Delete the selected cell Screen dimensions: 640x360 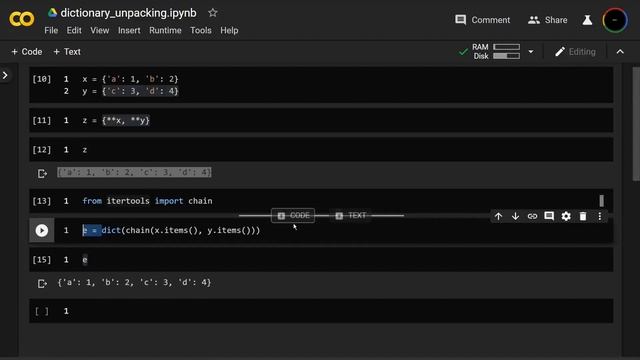[x=583, y=216]
